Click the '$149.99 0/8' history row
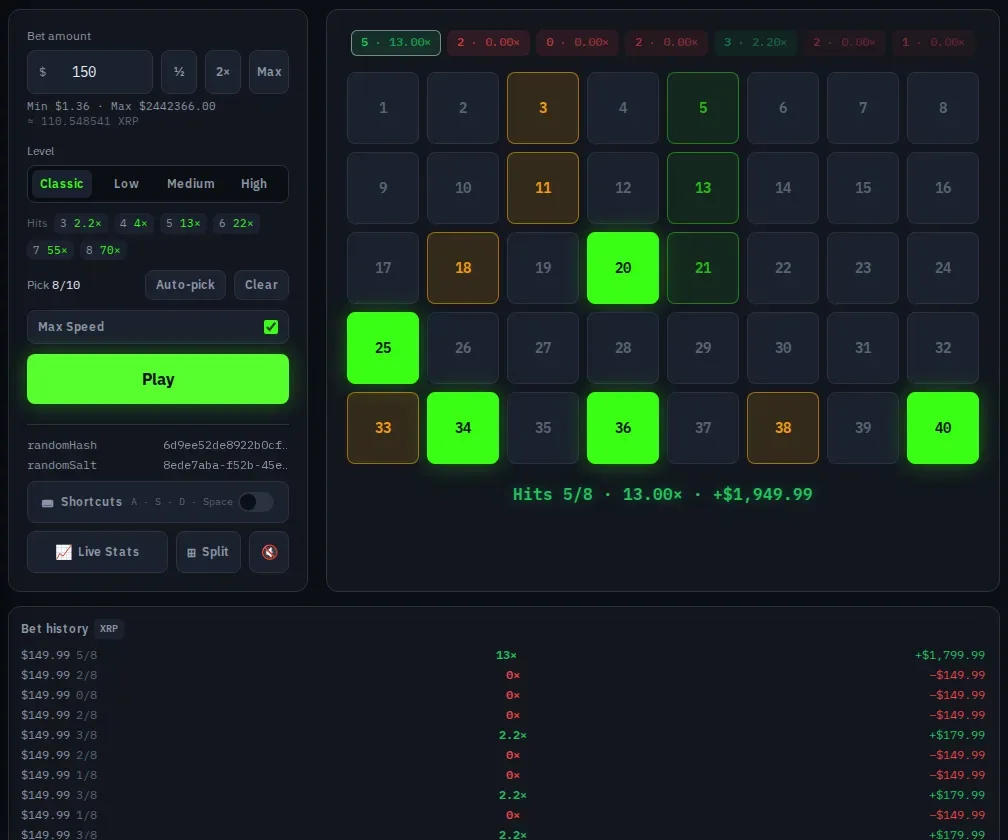 [503, 695]
